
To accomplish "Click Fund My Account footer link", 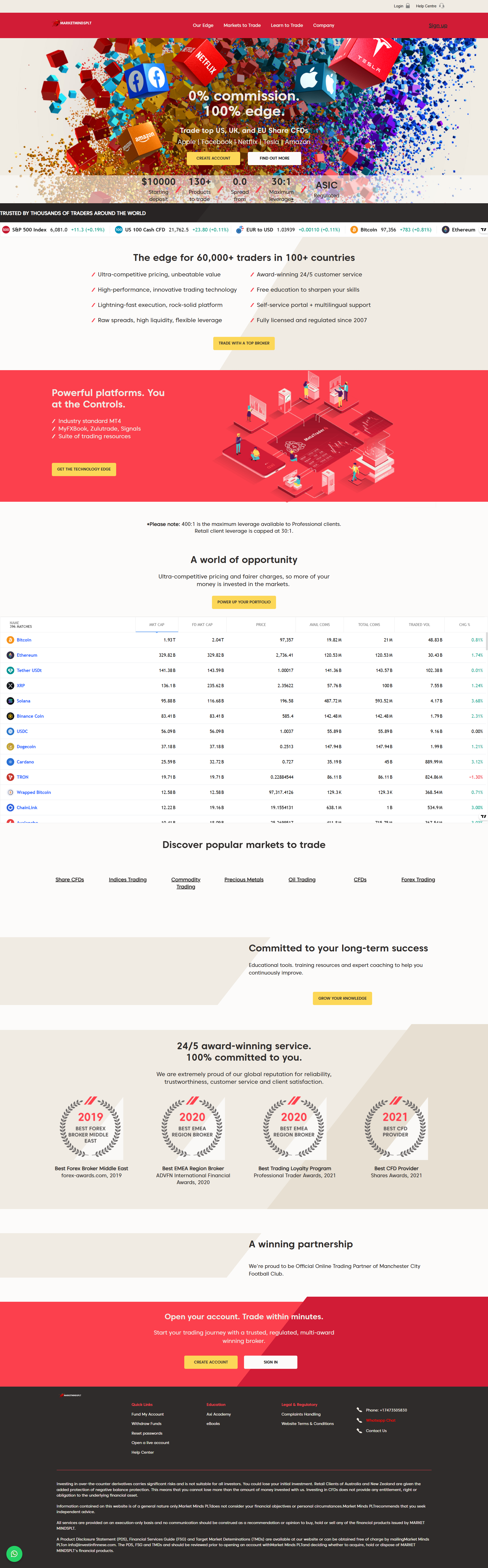I will (x=147, y=1414).
